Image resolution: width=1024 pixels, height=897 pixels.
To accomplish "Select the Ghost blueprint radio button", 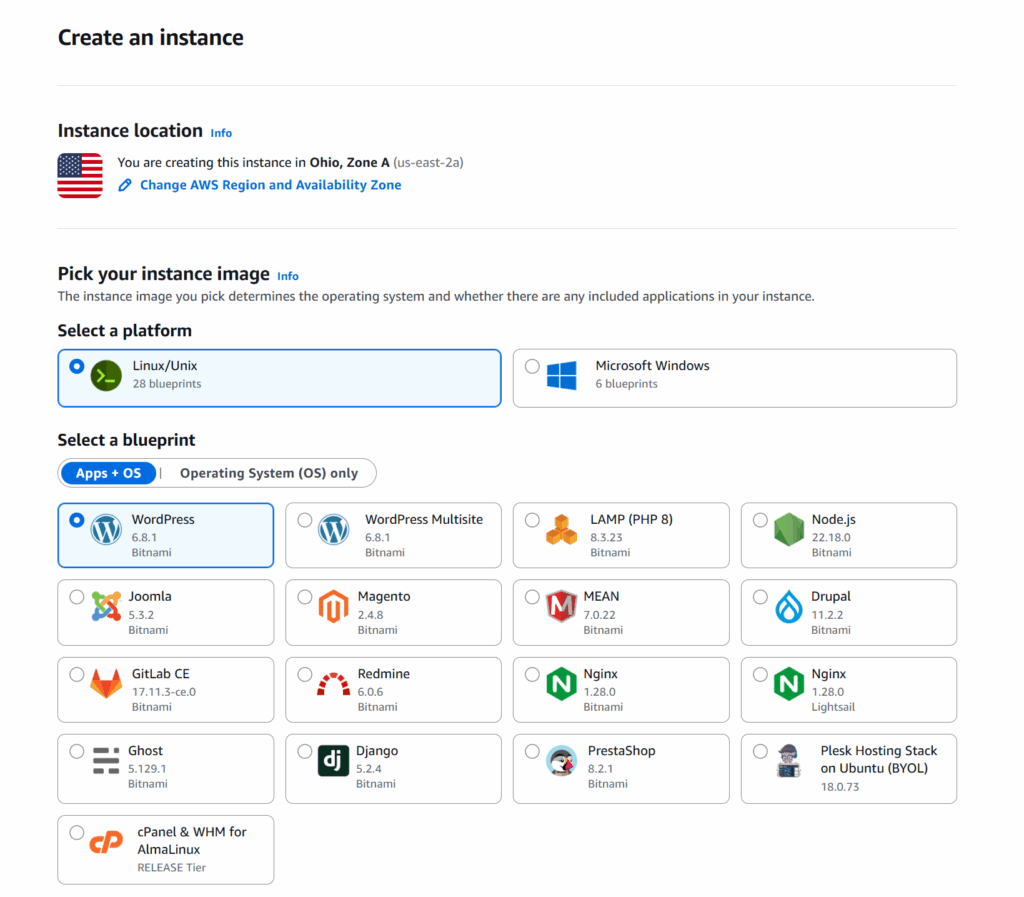I will coord(77,751).
